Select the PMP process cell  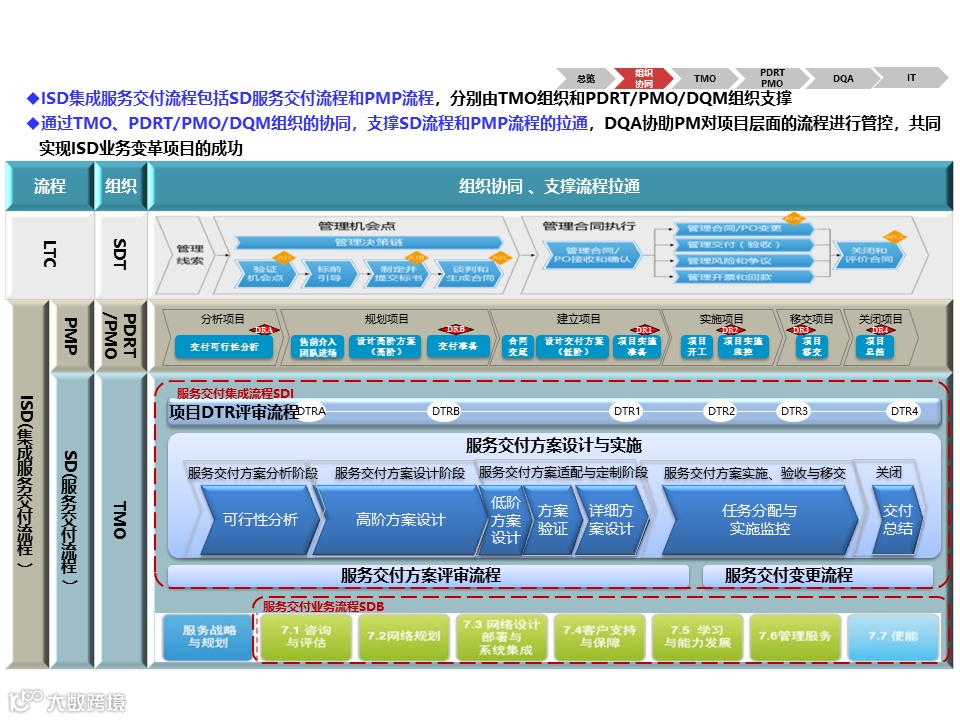(x=71, y=336)
